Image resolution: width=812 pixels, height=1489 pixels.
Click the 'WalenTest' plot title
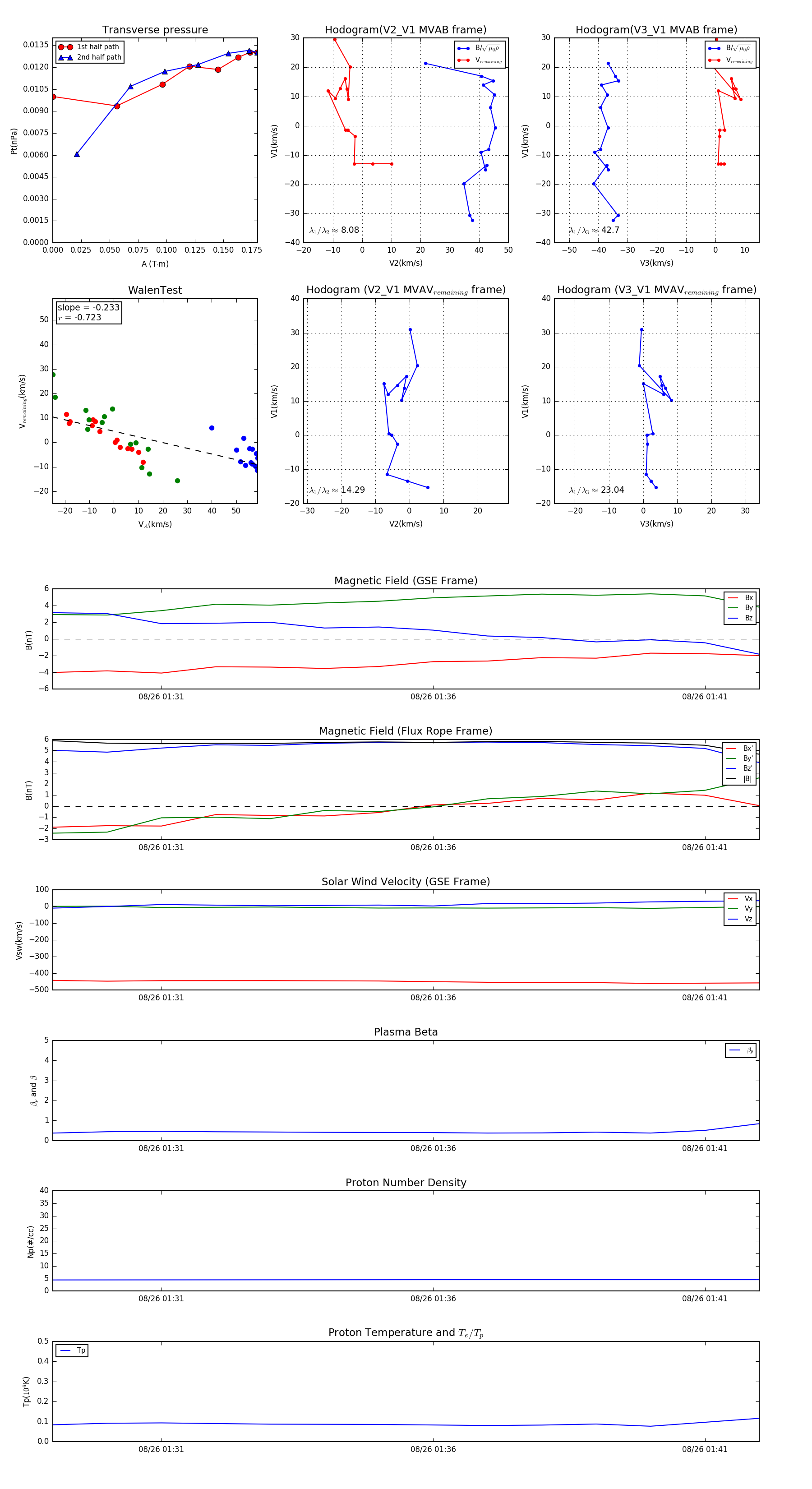coord(155,290)
